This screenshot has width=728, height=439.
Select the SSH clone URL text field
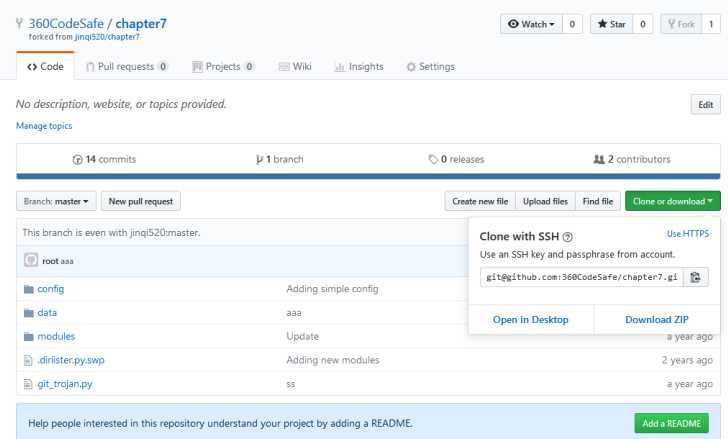582,277
